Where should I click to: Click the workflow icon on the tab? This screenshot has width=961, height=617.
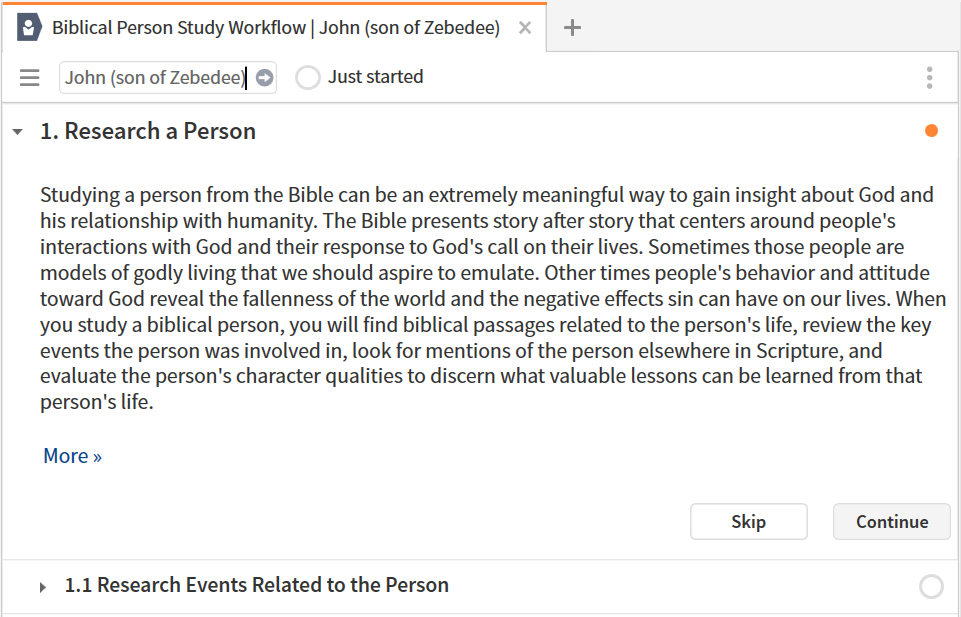point(29,28)
